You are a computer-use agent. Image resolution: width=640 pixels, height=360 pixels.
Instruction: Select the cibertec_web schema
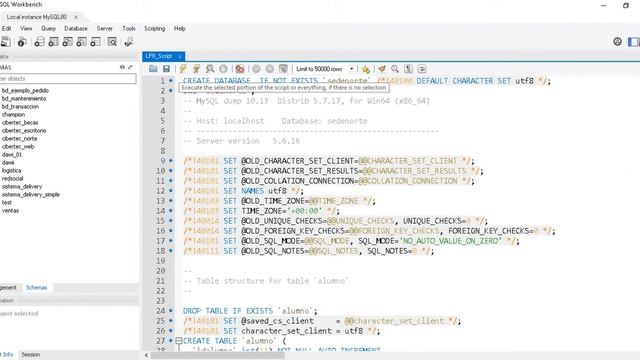[18, 147]
